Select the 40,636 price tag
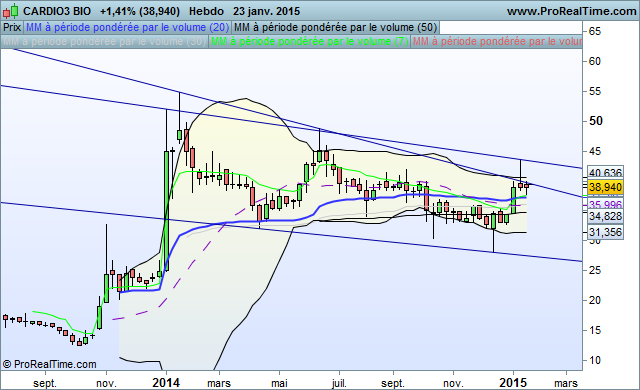This screenshot has height=390, width=640. (x=605, y=173)
